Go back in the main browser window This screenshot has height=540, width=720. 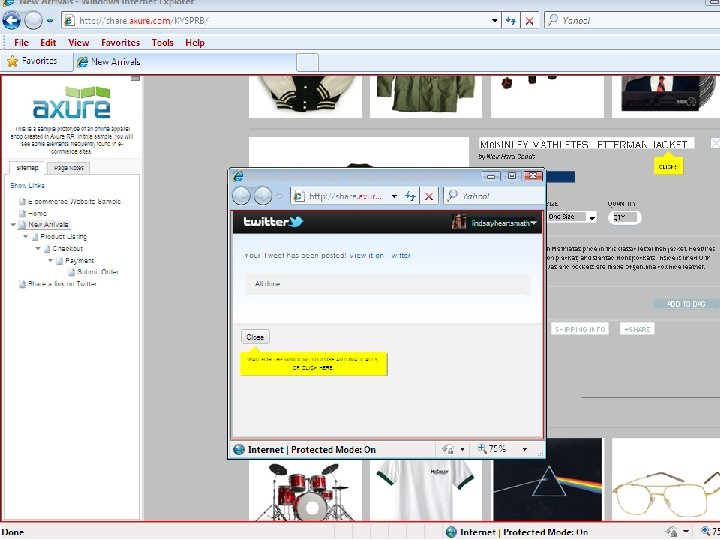click(x=11, y=20)
